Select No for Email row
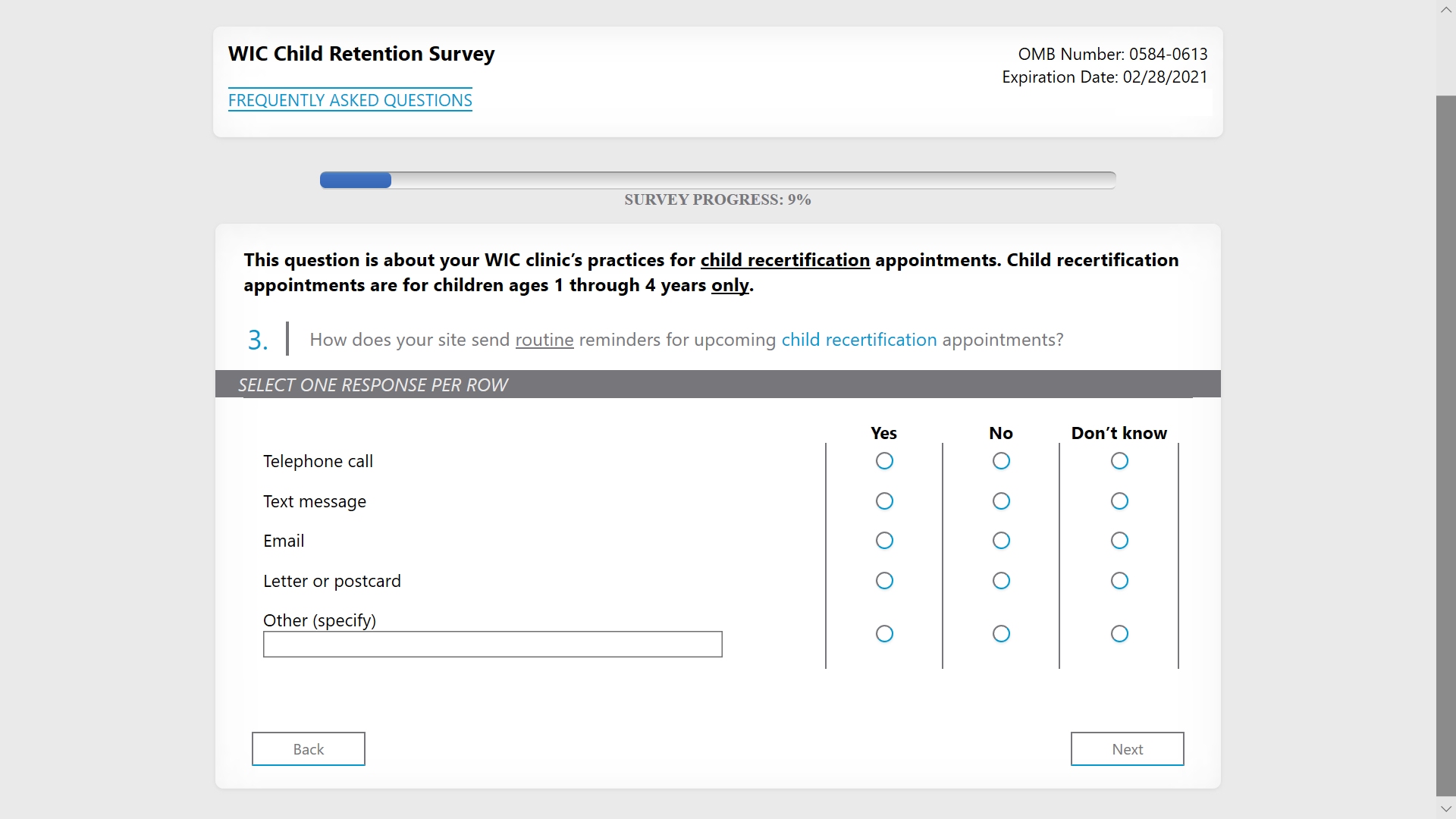Viewport: 1456px width, 819px height. [x=1001, y=541]
